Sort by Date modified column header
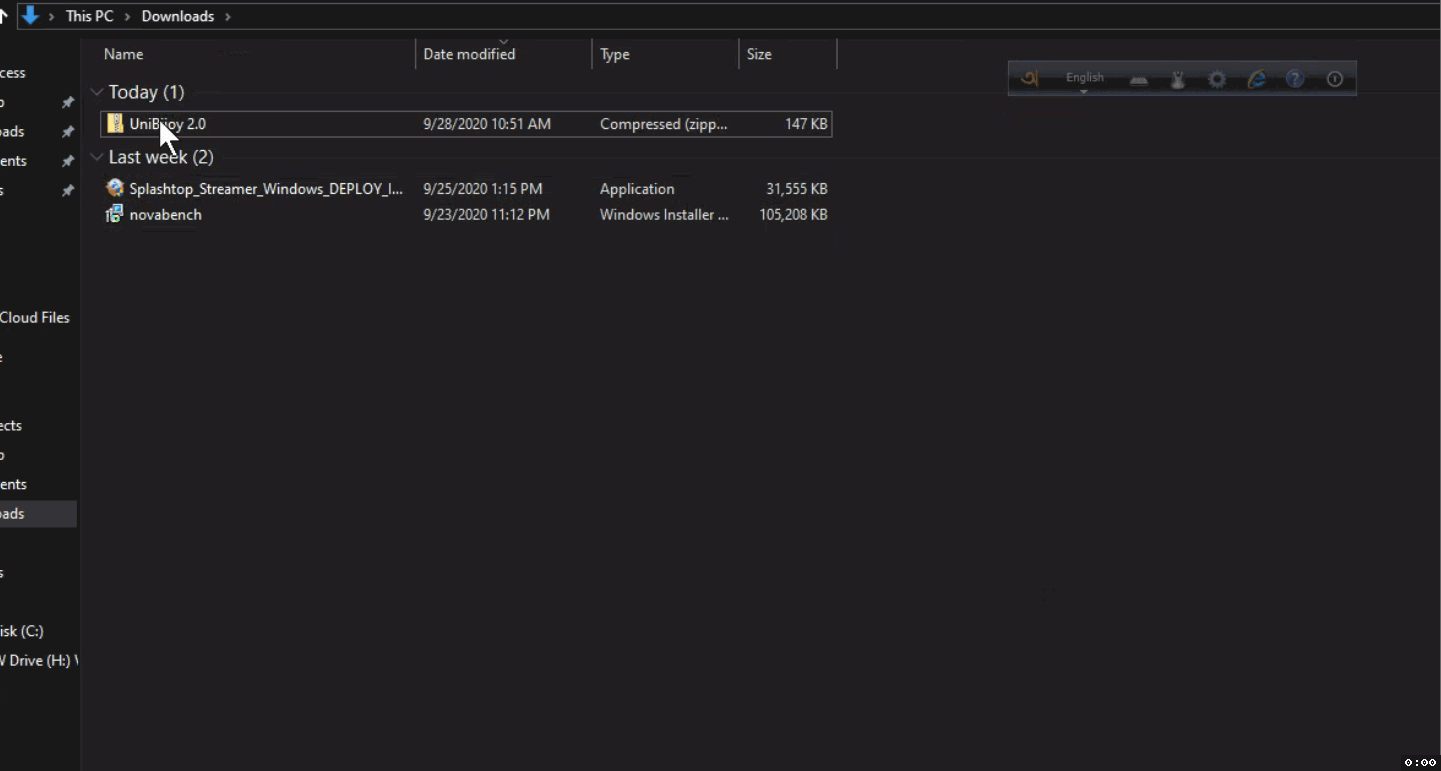Screen dimensions: 1441x771 point(469,54)
